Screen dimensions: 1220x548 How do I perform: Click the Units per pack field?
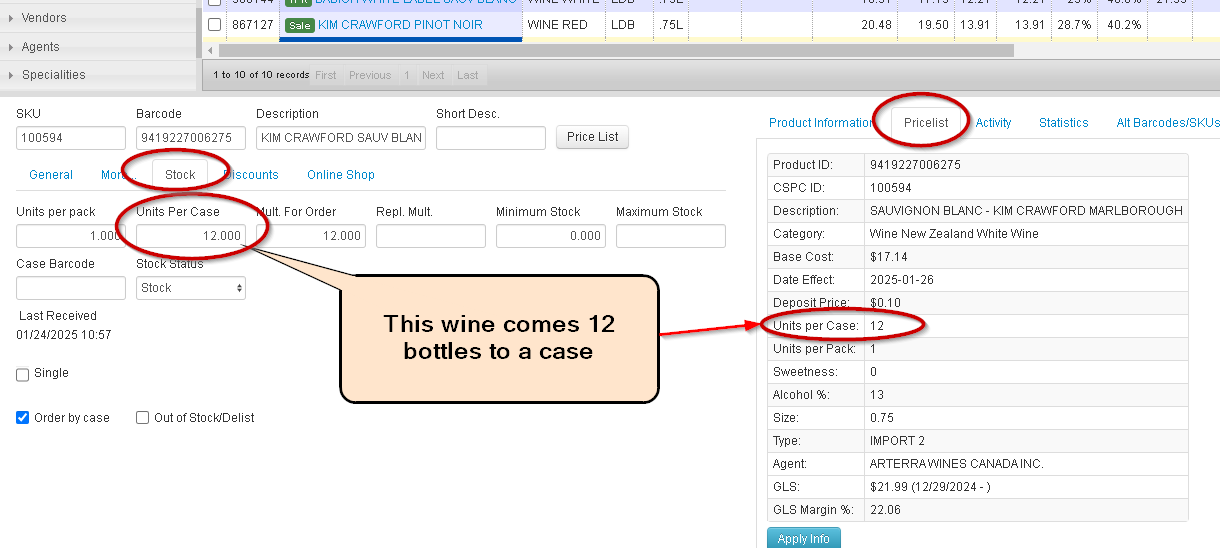pyautogui.click(x=71, y=236)
